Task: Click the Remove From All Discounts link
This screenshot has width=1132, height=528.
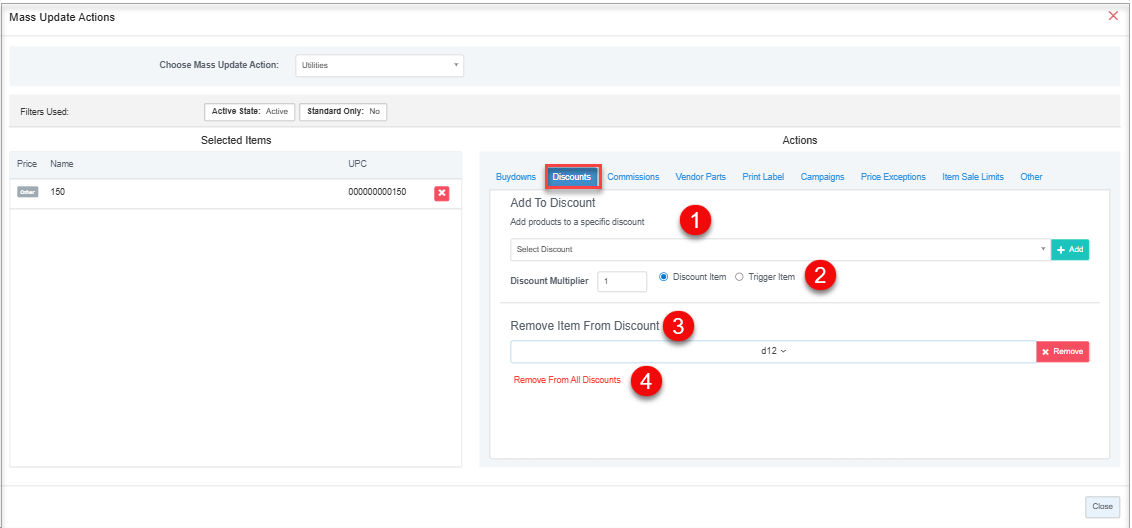Action: (x=567, y=380)
